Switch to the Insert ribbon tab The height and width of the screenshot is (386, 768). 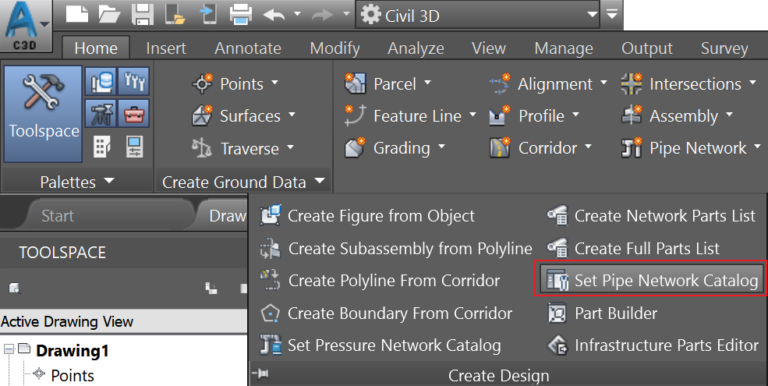click(166, 48)
